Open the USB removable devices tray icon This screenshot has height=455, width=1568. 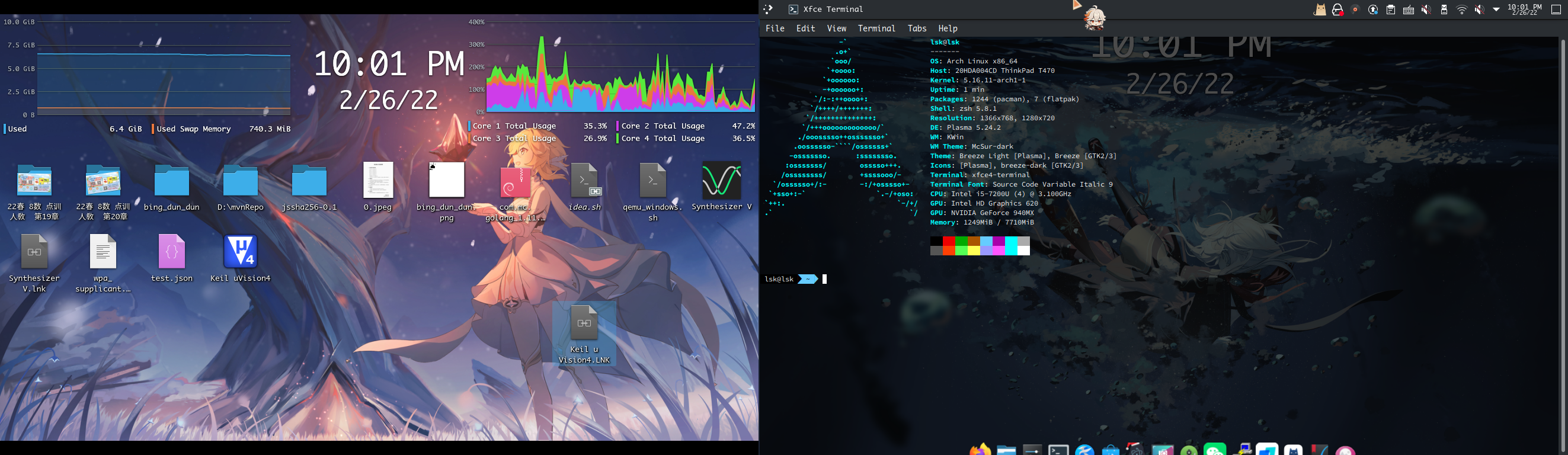(1444, 9)
